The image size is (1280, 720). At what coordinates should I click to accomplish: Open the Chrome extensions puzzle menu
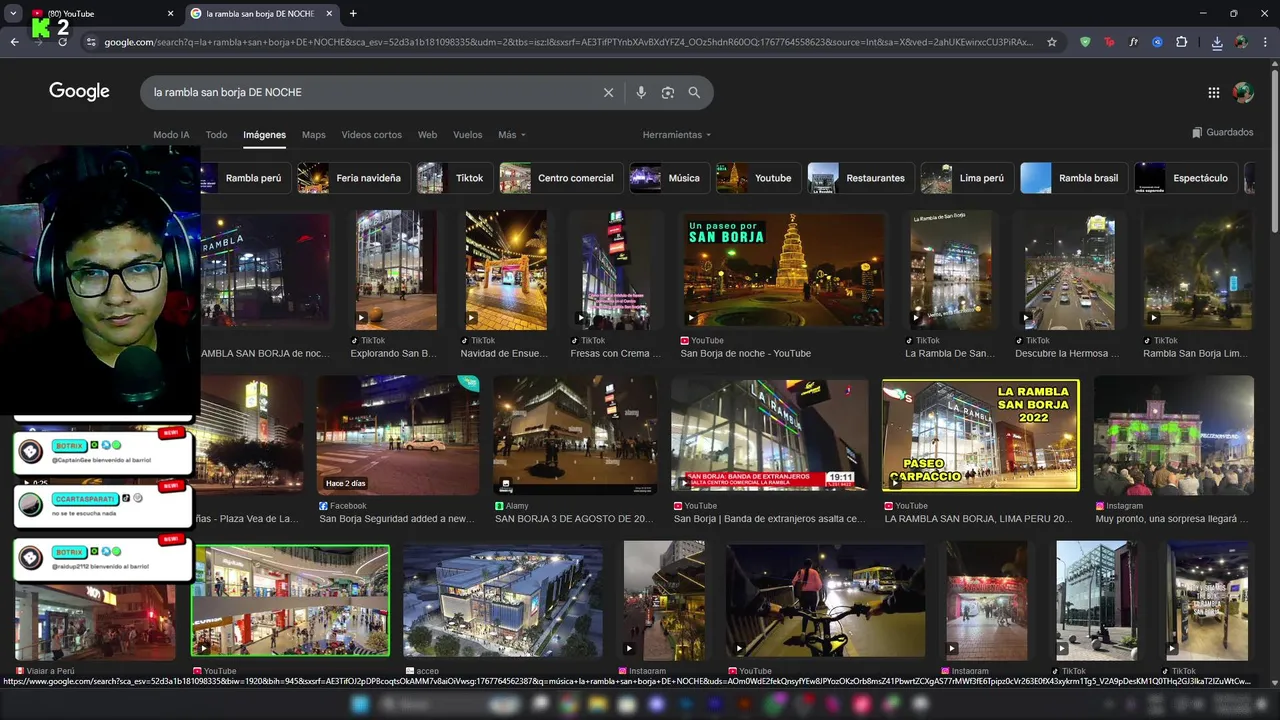(1182, 42)
